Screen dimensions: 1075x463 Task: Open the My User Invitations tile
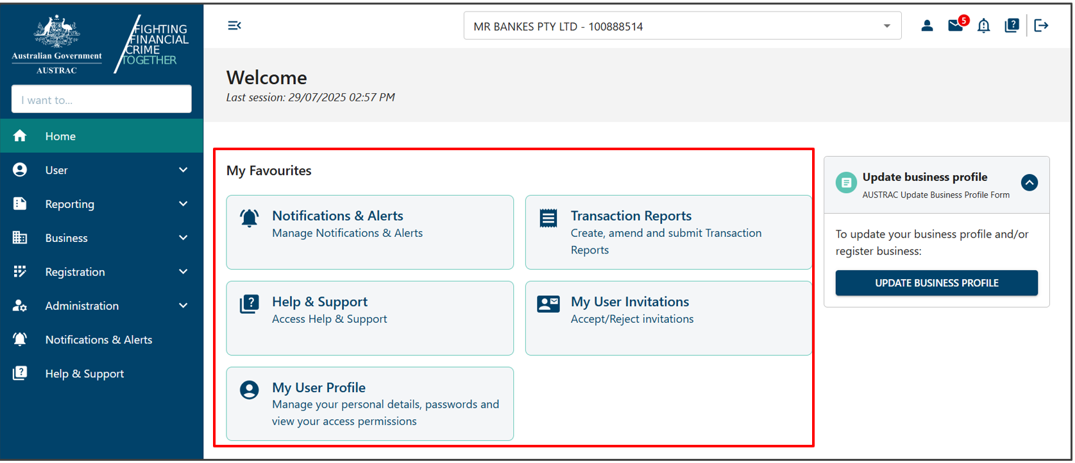(x=668, y=318)
